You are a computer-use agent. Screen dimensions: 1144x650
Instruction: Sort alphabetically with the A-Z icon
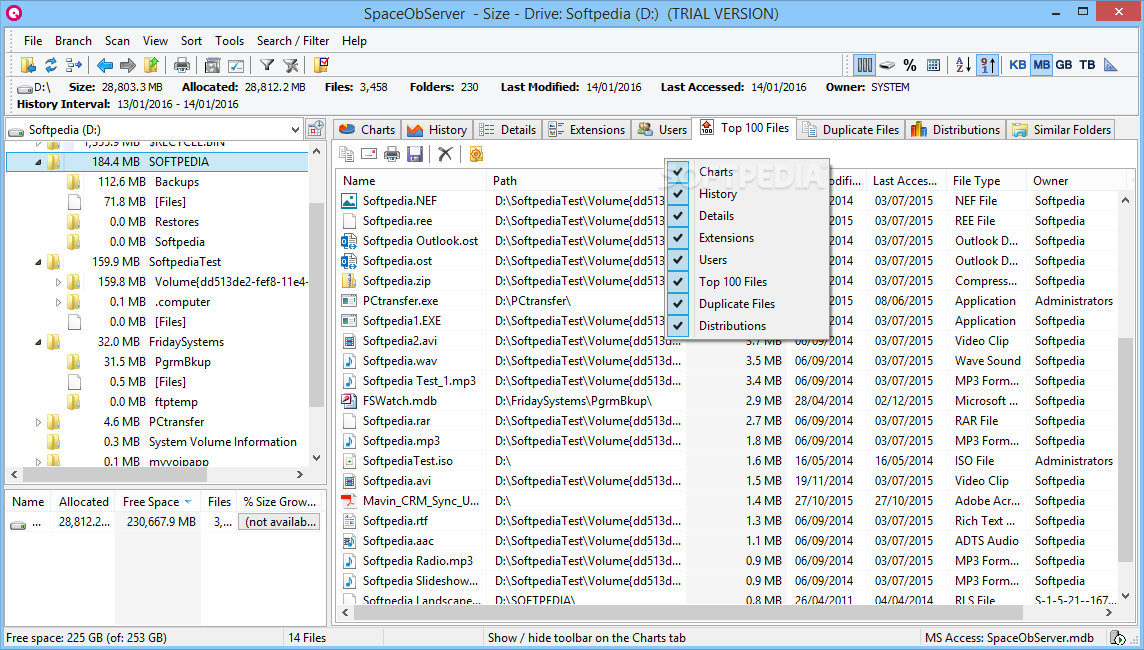(964, 65)
